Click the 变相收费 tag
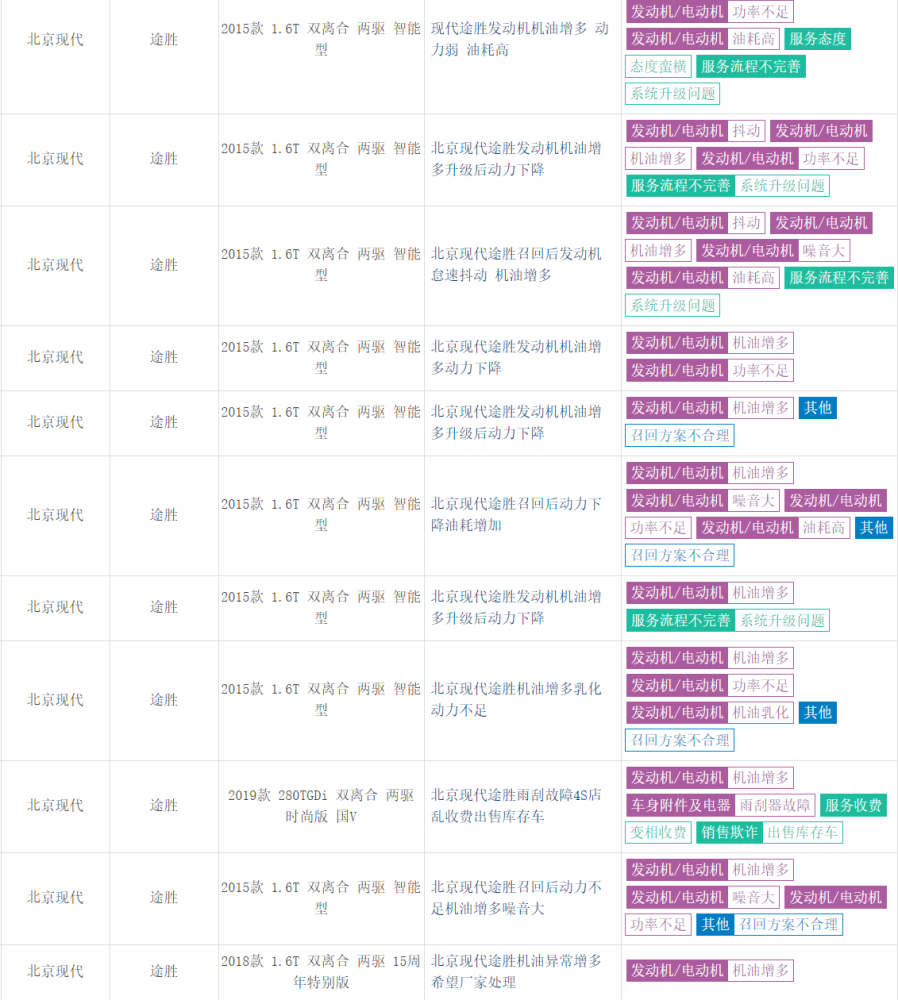 click(x=658, y=833)
